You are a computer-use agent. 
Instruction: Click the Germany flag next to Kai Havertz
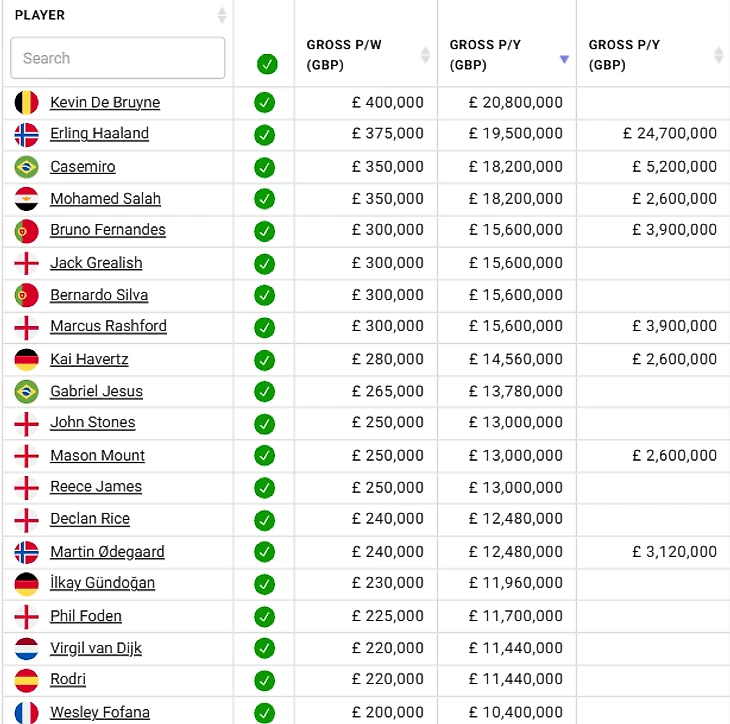[27, 360]
